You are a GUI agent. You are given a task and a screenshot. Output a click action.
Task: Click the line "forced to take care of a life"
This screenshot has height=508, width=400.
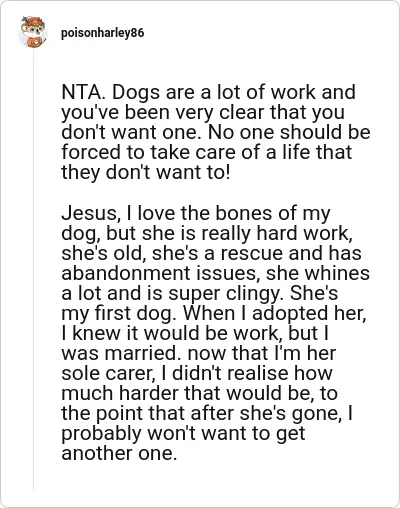click(x=207, y=152)
